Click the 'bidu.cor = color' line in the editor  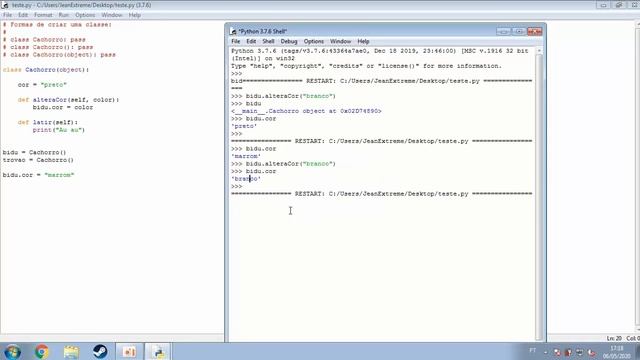[63, 107]
